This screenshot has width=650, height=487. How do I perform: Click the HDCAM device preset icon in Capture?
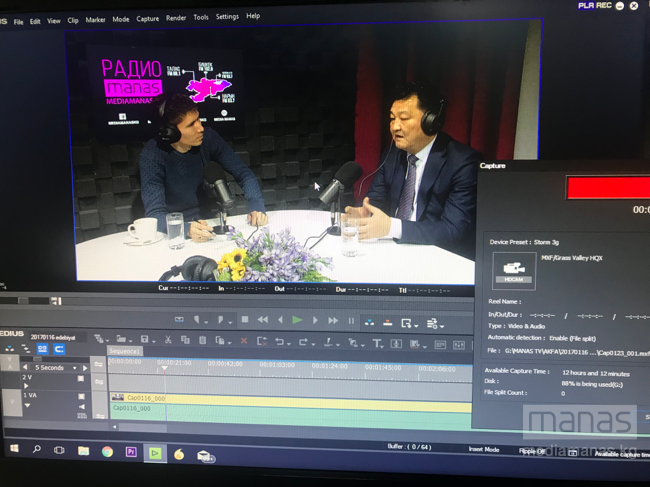point(514,271)
